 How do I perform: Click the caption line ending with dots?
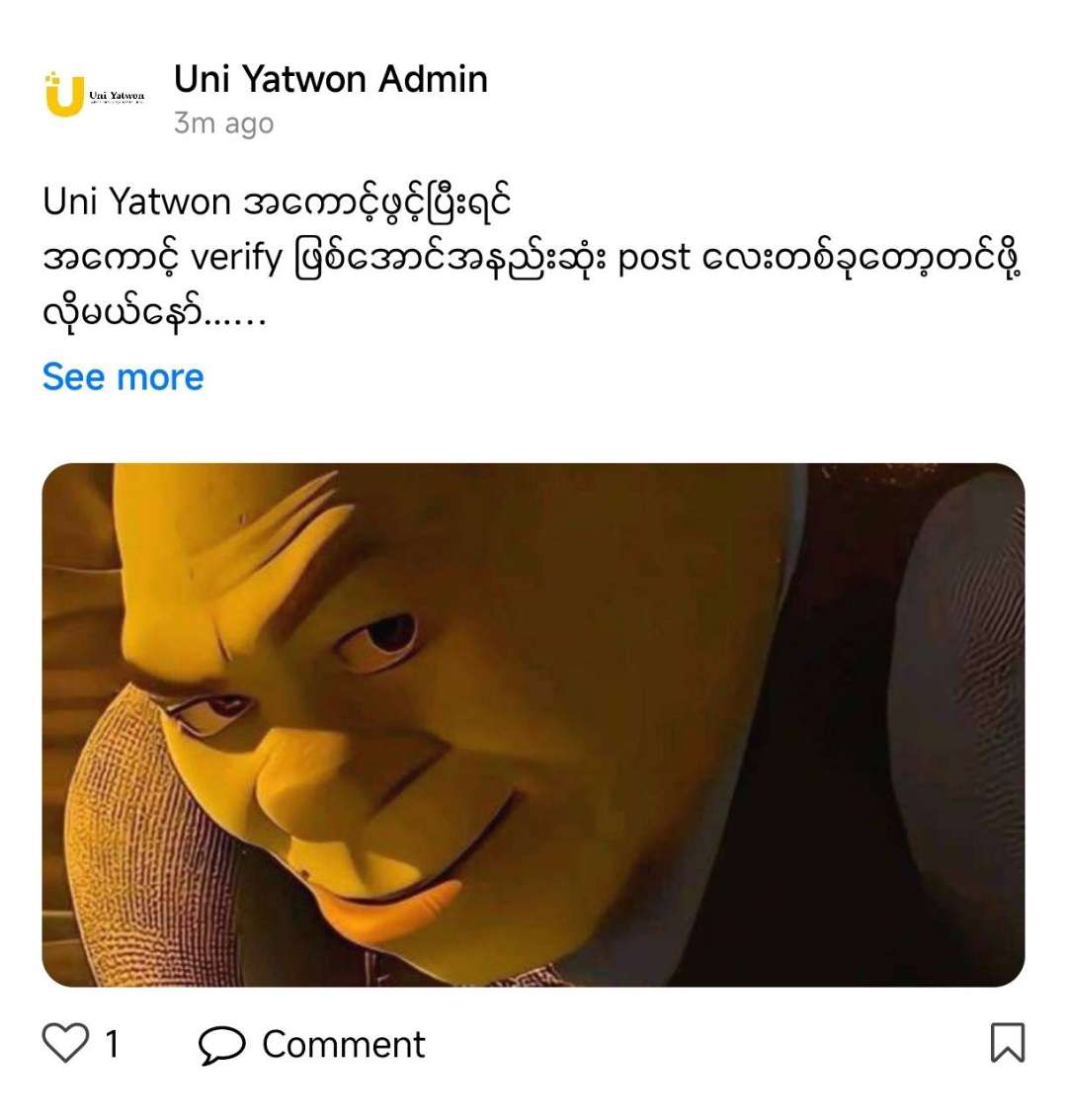154,312
